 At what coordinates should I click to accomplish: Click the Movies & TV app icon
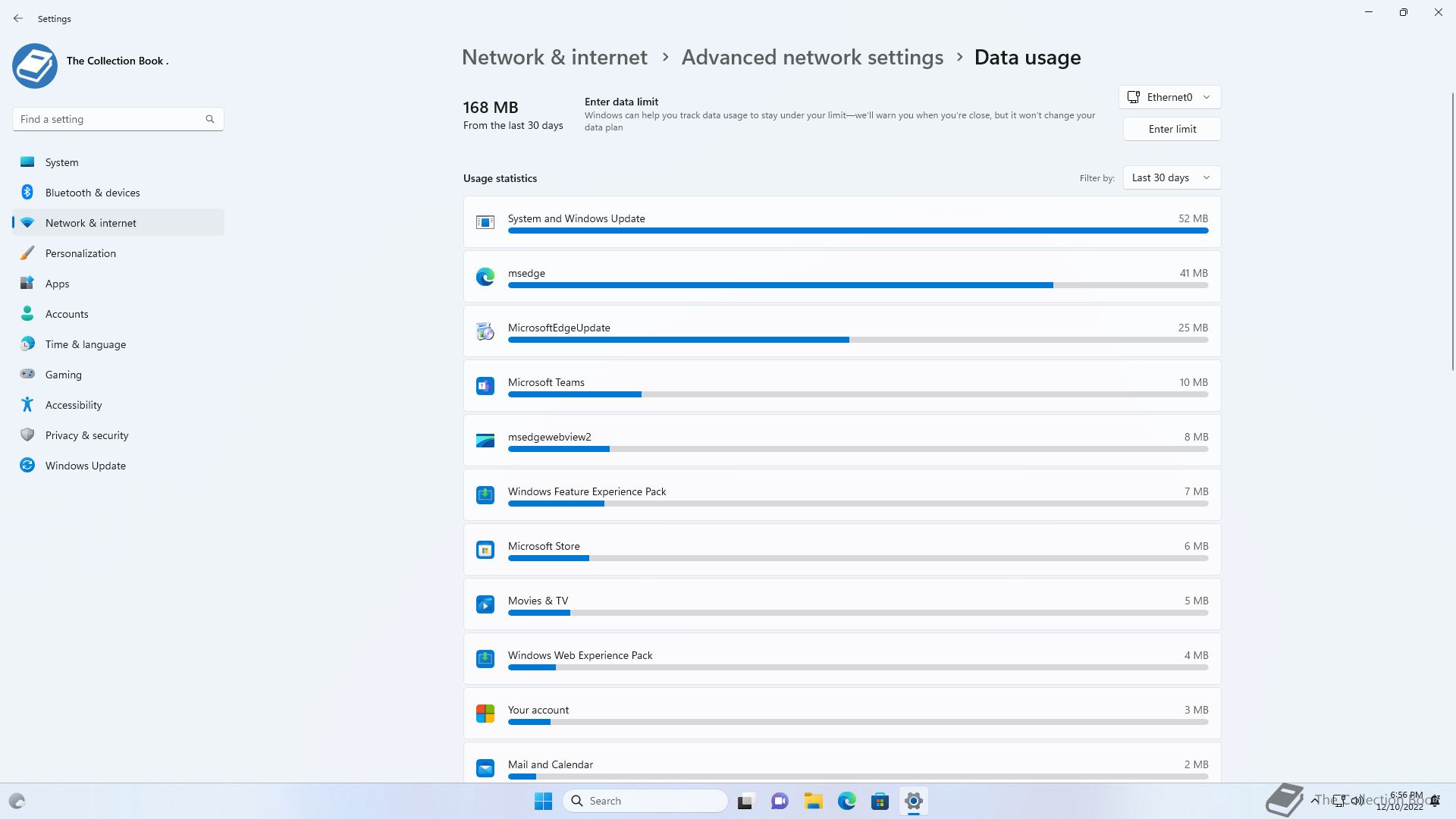coord(485,604)
